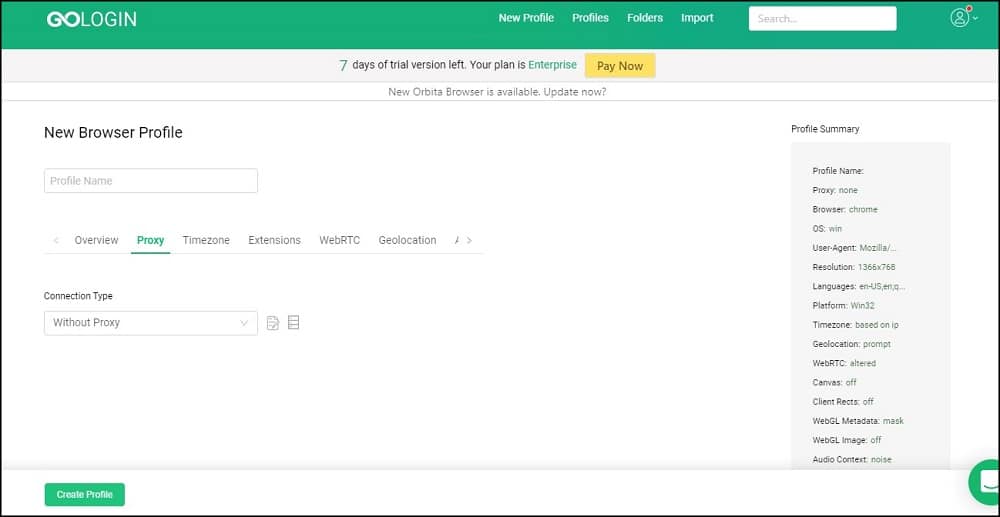
Task: Click the 'OS: win' summary line
Action: pyautogui.click(x=827, y=228)
